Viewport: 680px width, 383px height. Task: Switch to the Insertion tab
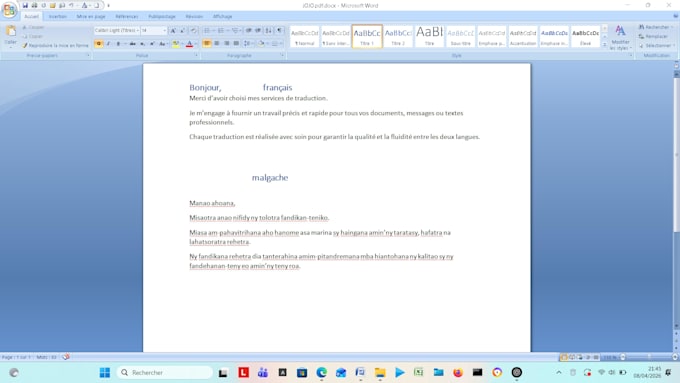click(58, 16)
